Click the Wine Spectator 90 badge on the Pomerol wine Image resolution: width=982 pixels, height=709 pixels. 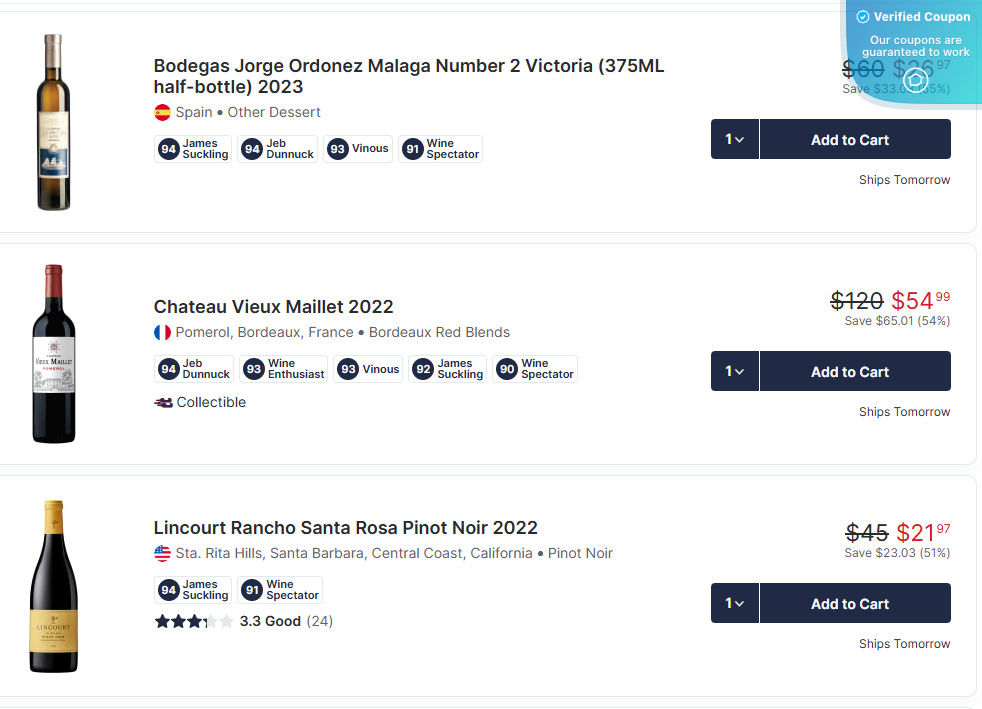pos(535,369)
